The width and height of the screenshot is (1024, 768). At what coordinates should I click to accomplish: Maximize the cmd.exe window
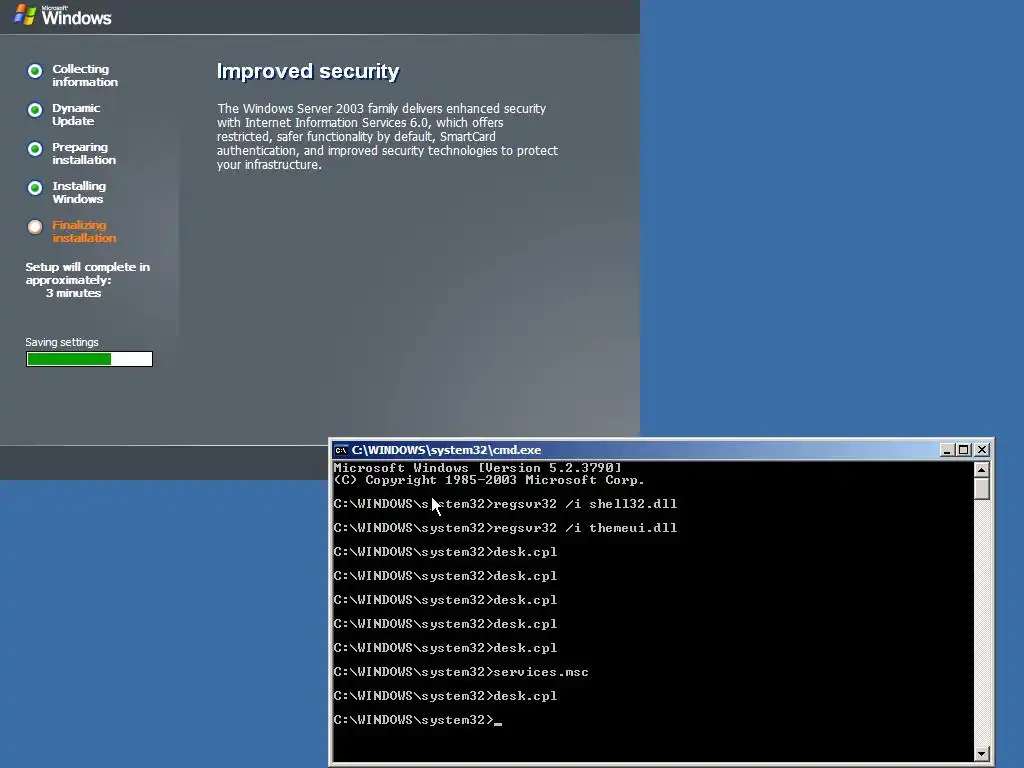pos(964,449)
